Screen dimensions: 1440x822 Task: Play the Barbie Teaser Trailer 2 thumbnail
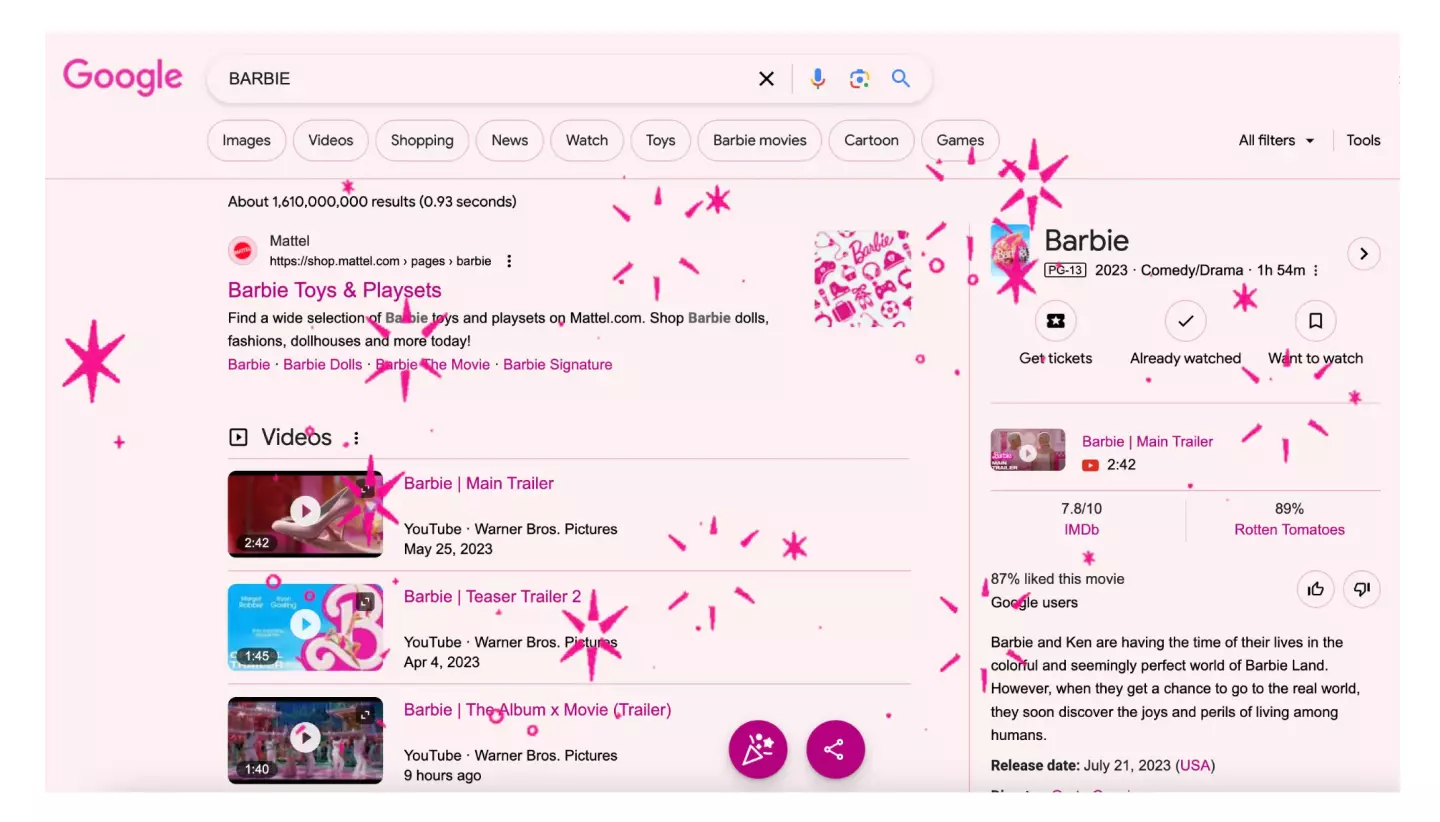coord(305,626)
